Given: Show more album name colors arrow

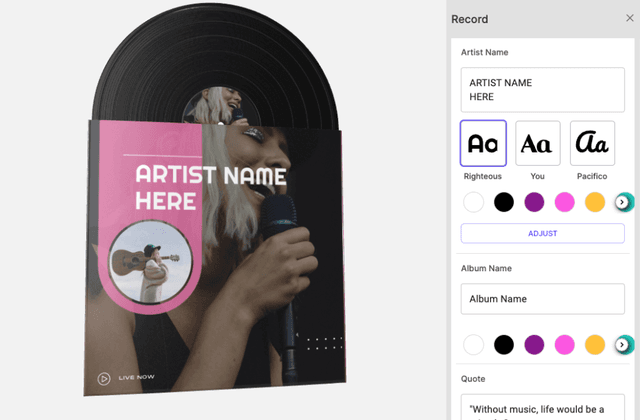Looking at the screenshot, I should [622, 345].
